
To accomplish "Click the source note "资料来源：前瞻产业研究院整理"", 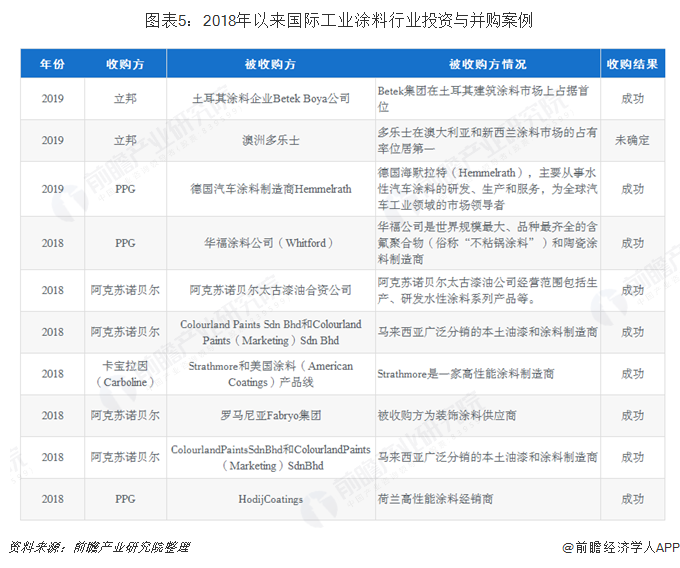I will [x=99, y=548].
